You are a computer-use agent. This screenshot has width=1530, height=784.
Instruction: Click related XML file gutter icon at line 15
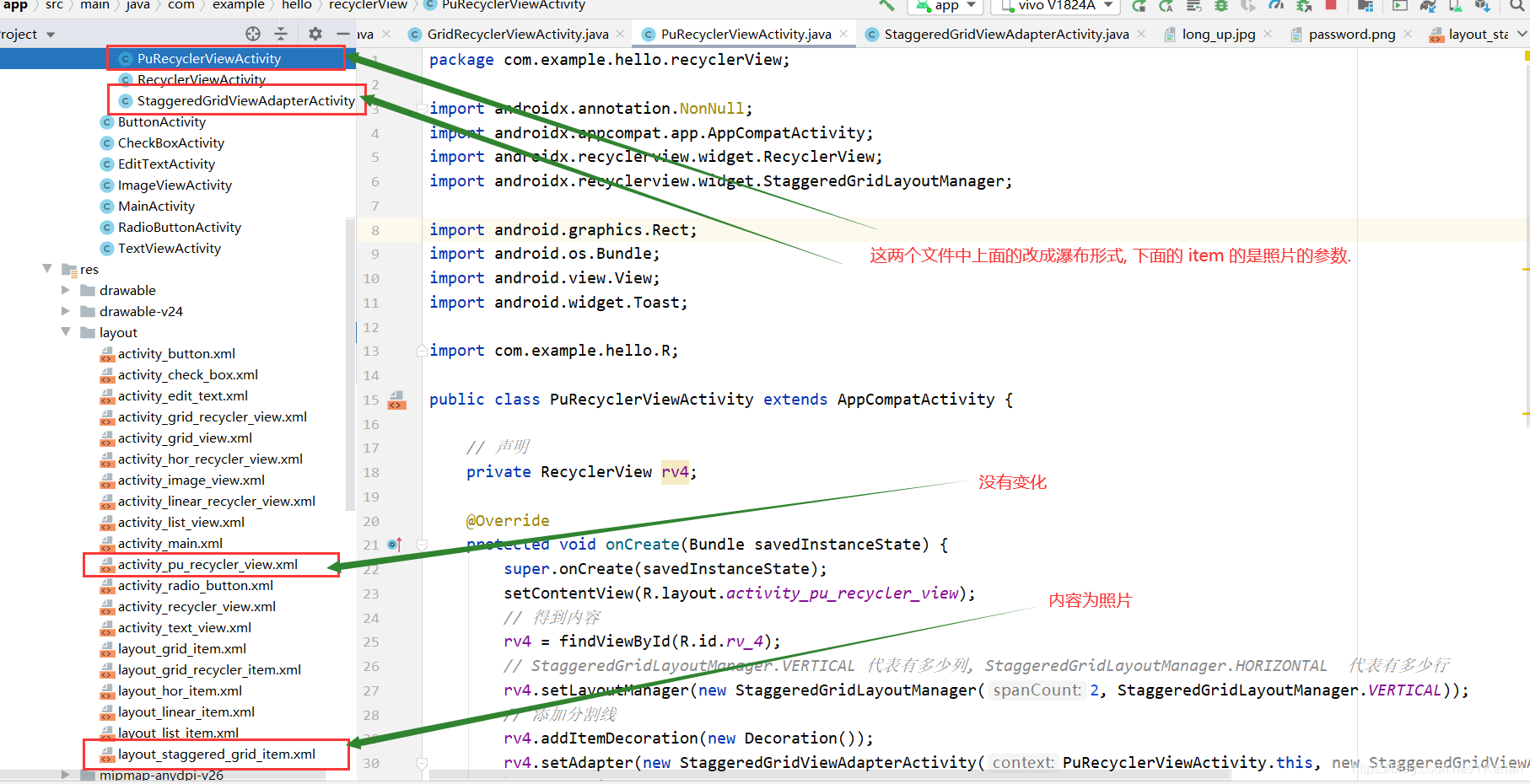click(x=396, y=400)
